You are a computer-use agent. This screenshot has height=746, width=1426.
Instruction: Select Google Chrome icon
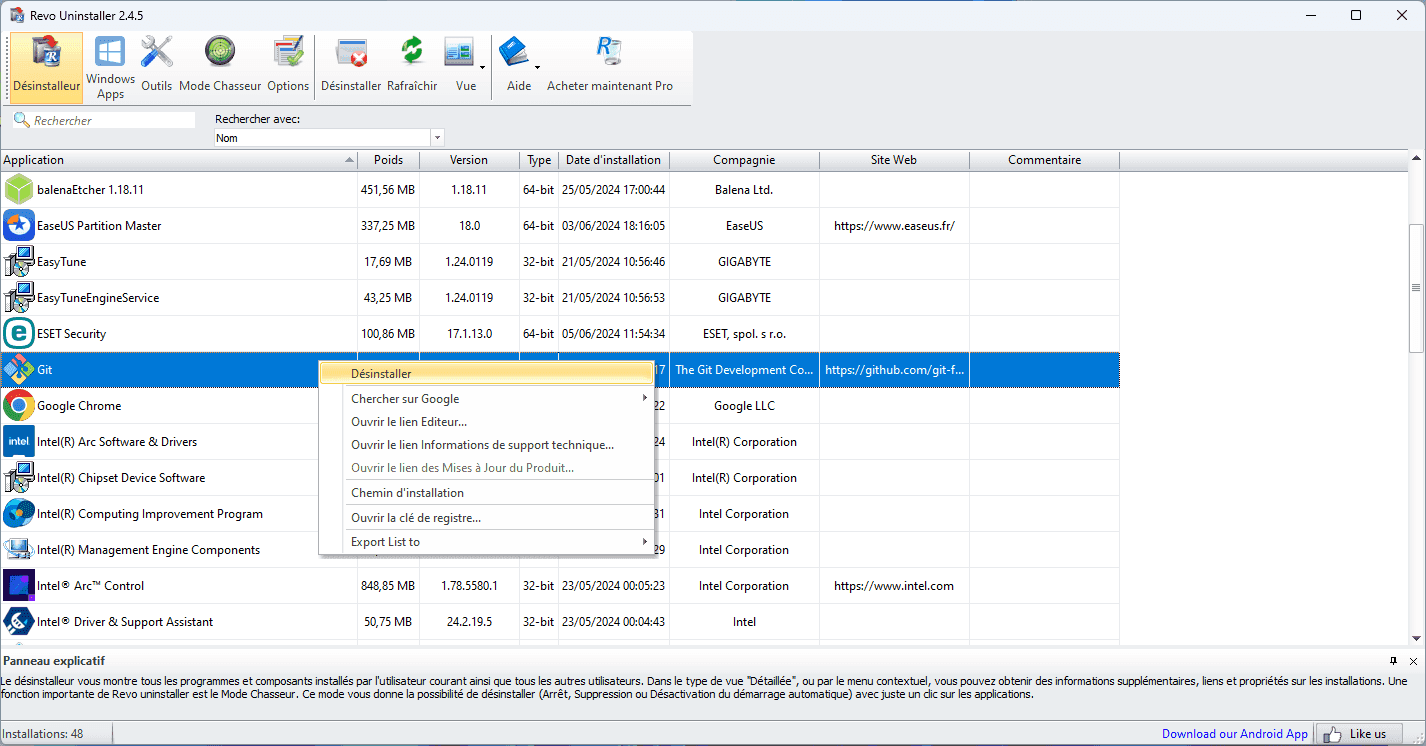coord(19,405)
